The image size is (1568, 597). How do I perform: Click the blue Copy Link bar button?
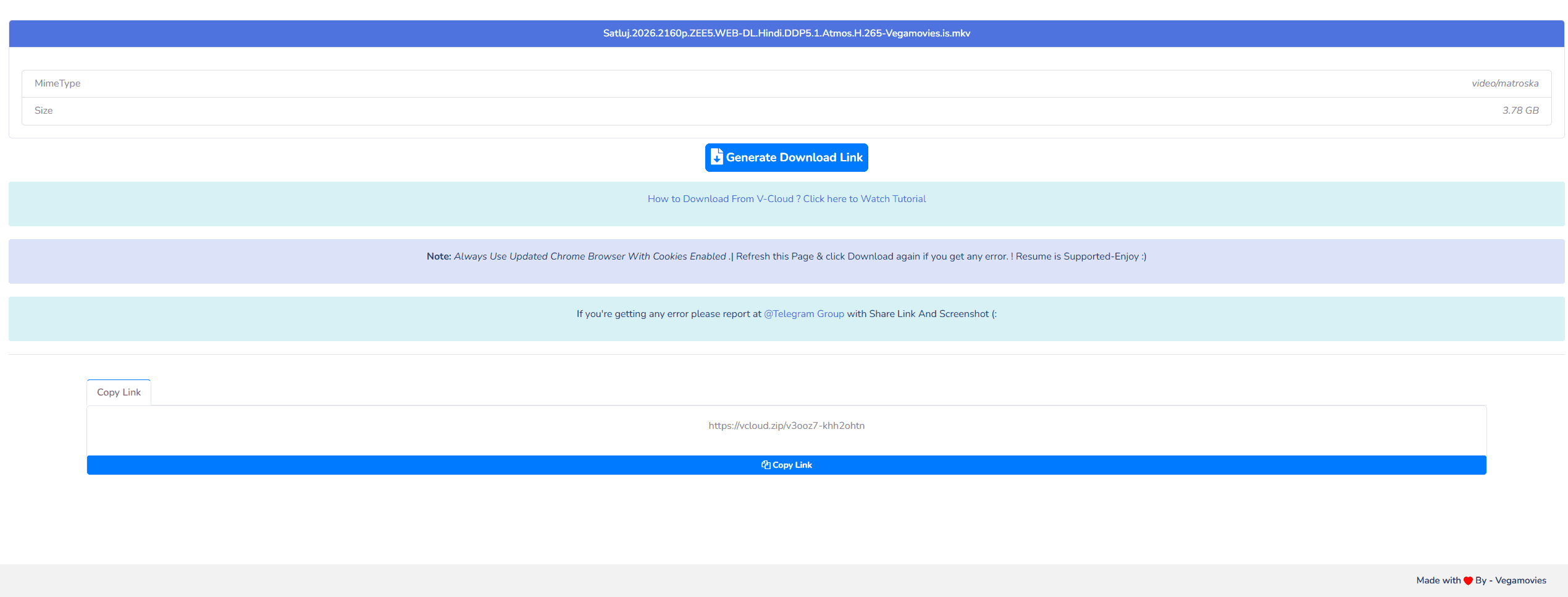tap(786, 465)
